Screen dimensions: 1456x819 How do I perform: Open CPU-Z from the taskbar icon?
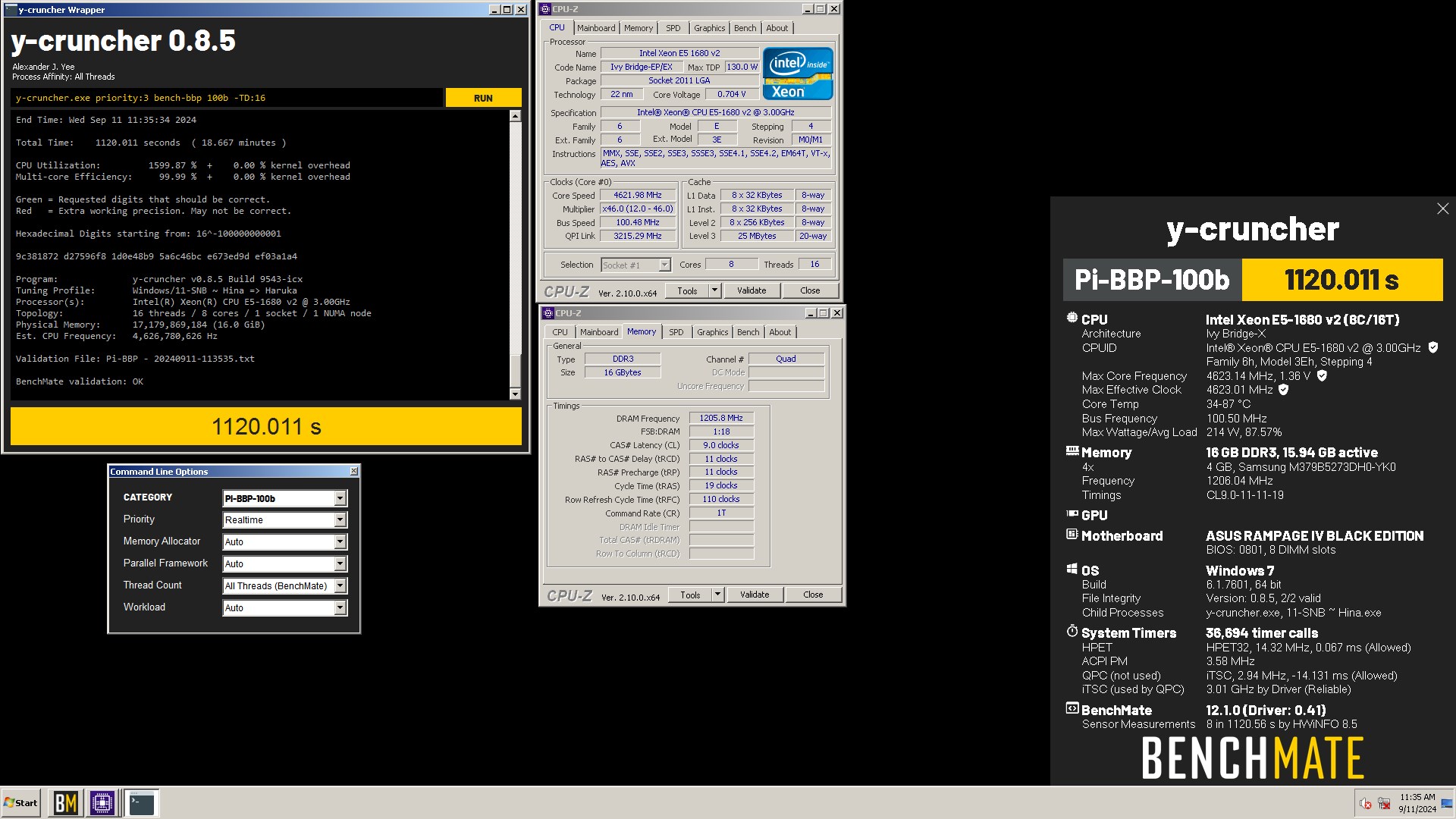102,802
